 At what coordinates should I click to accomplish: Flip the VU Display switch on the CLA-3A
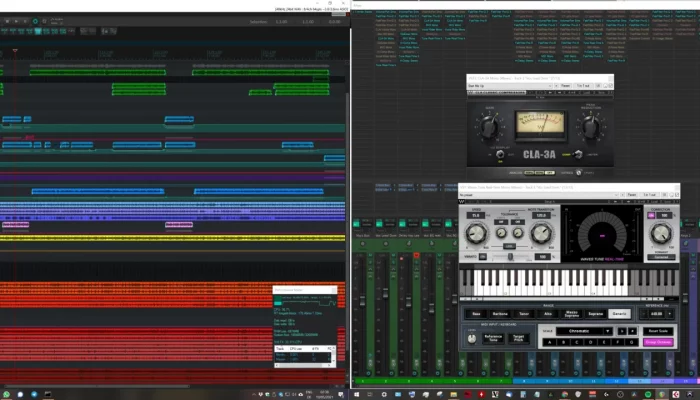tap(500, 154)
